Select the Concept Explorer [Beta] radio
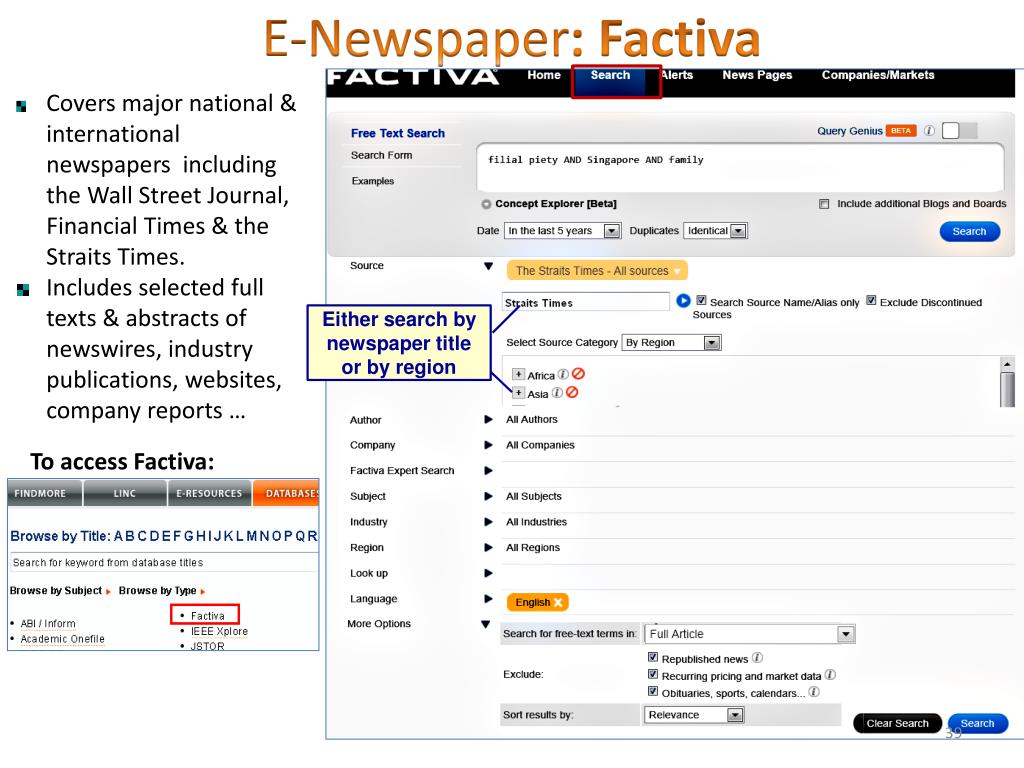Image resolution: width=1024 pixels, height=768 pixels. pyautogui.click(x=486, y=204)
